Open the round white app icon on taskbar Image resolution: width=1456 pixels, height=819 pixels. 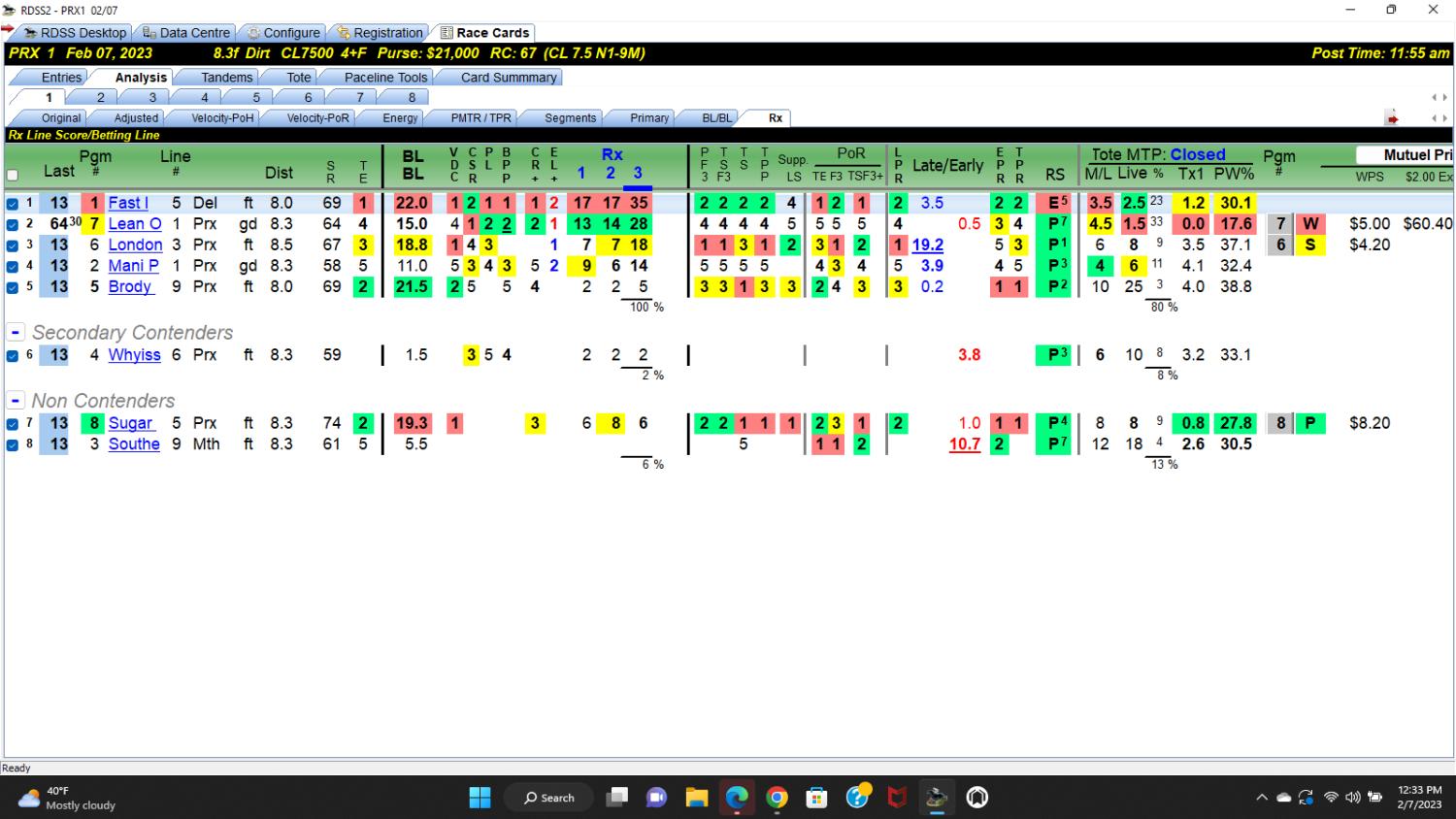(977, 798)
